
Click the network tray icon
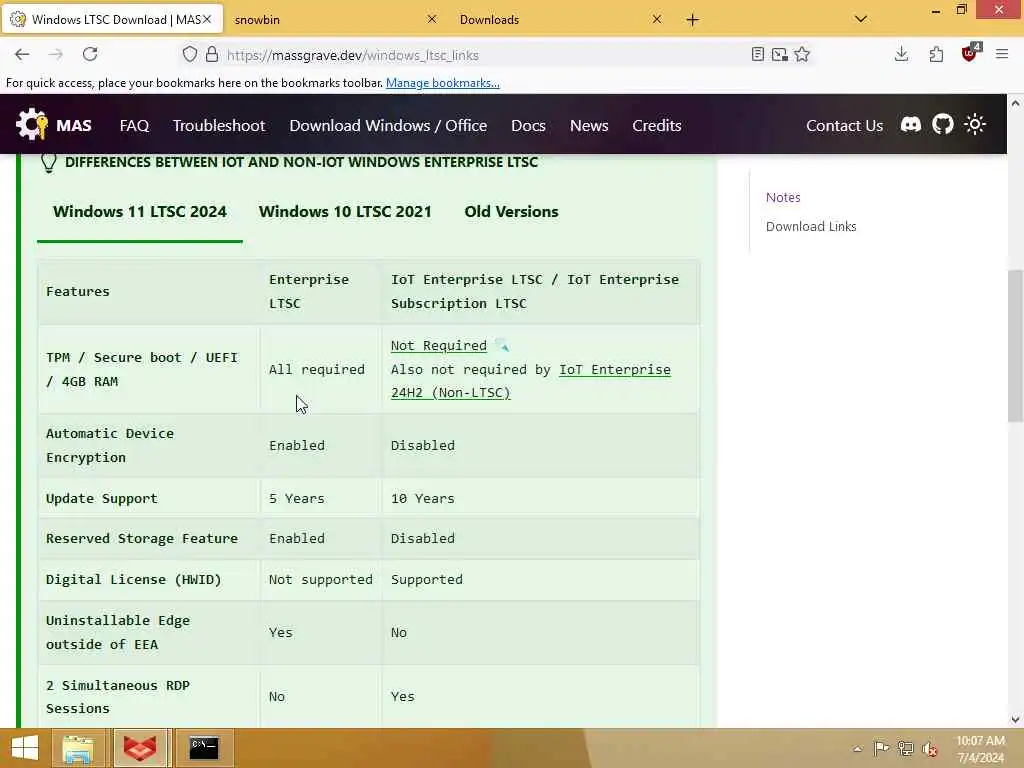905,748
